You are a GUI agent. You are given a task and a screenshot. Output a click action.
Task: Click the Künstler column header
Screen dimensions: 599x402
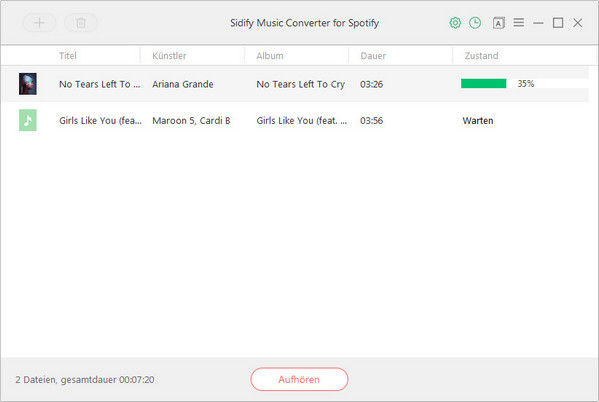[169, 56]
